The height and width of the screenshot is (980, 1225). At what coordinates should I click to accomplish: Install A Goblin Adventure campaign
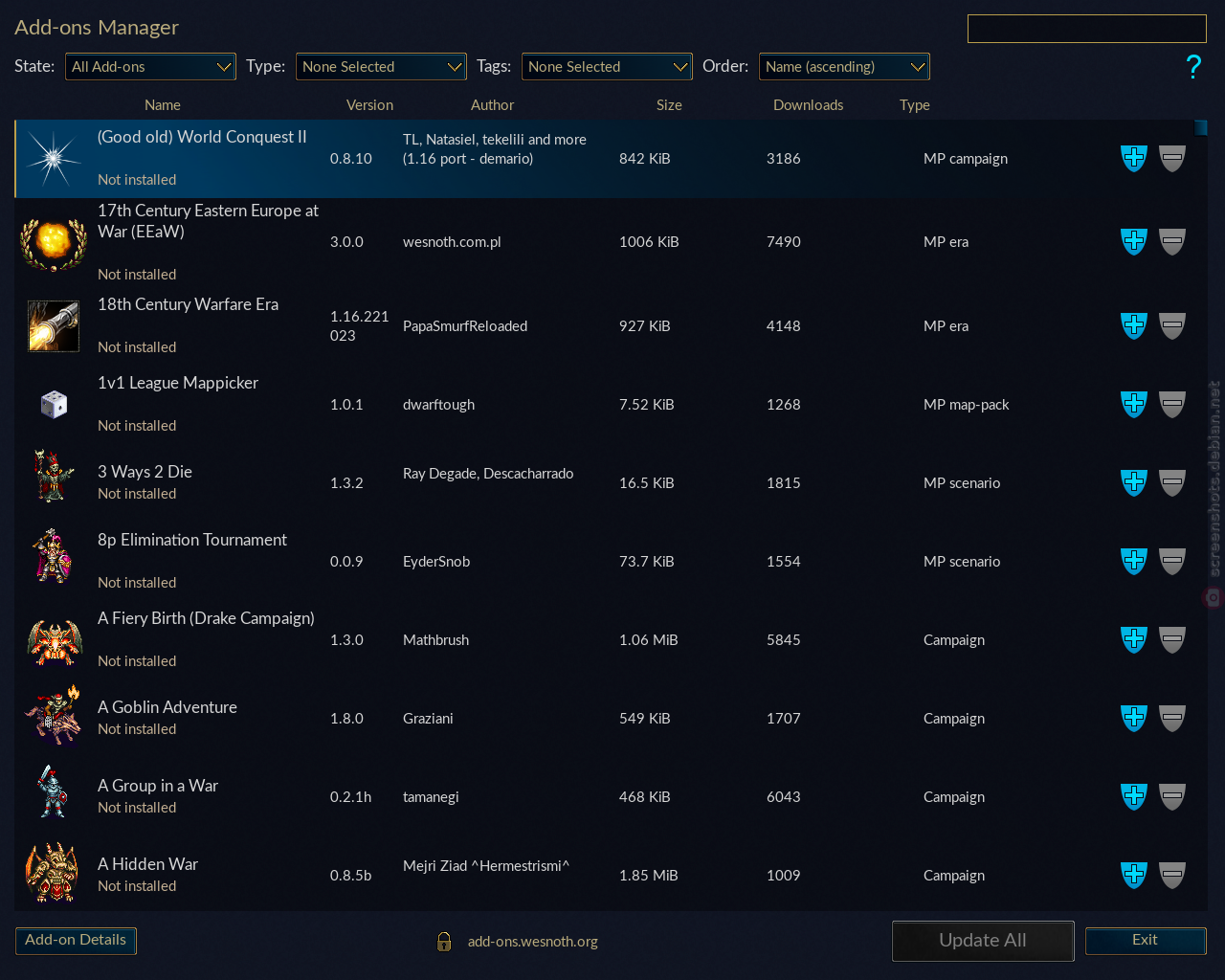click(1134, 719)
